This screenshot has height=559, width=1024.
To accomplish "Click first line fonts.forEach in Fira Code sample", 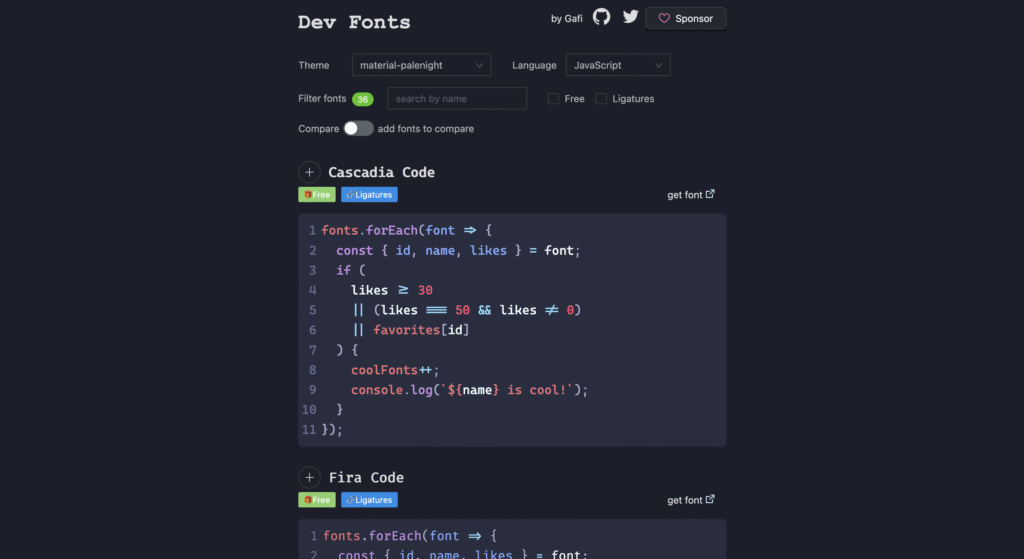I will tap(410, 536).
